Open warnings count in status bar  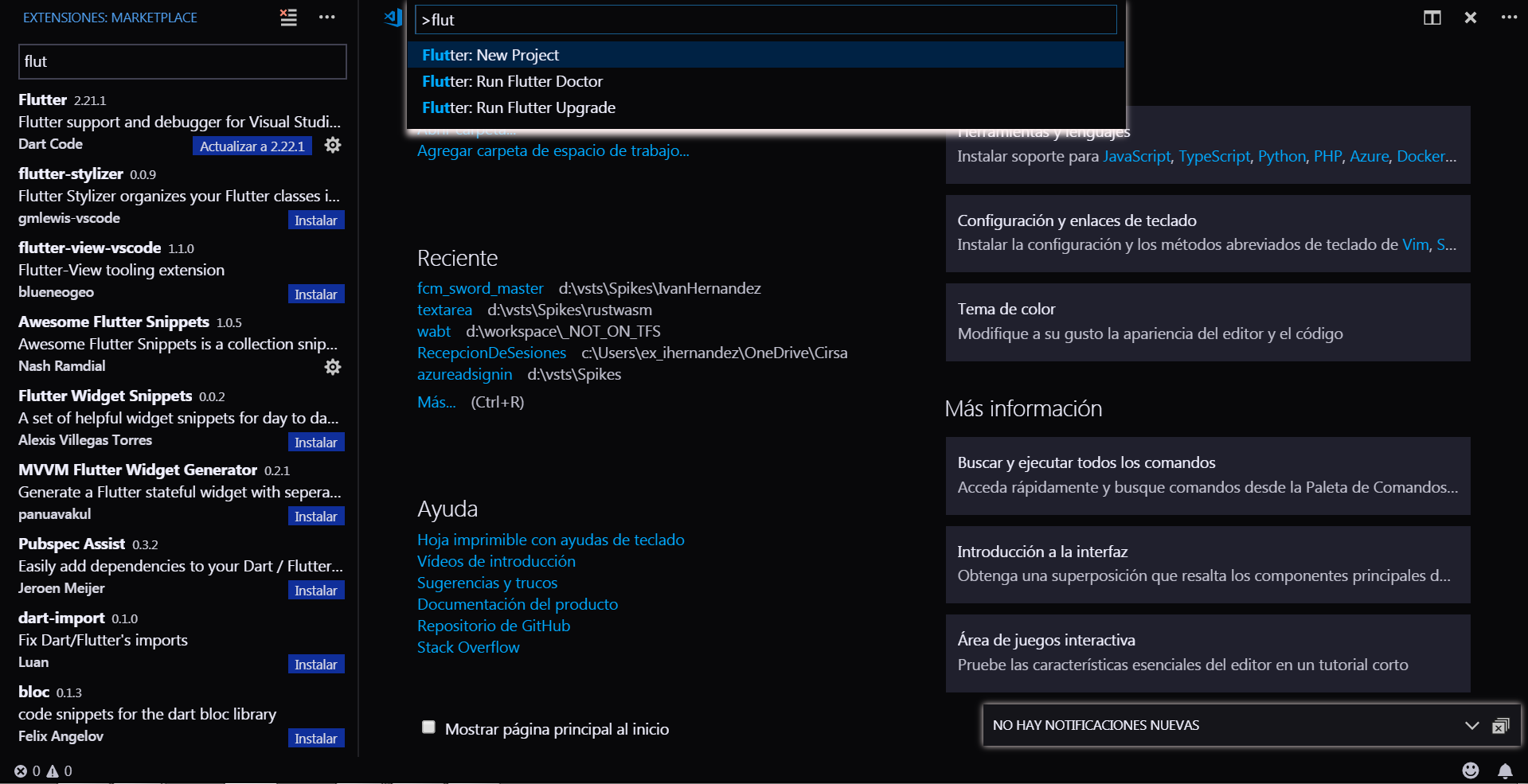tap(60, 770)
